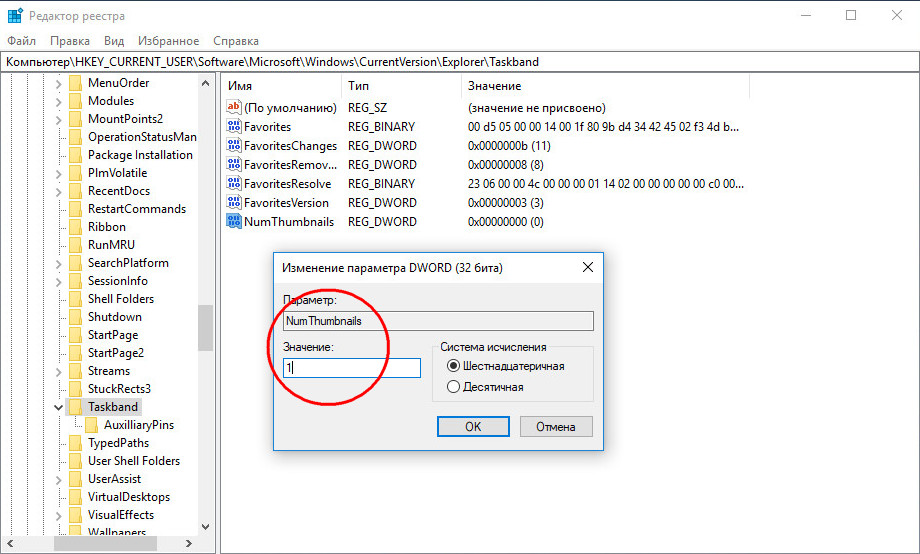
Task: Click the value 0x0000000b (11)
Action: (x=509, y=146)
